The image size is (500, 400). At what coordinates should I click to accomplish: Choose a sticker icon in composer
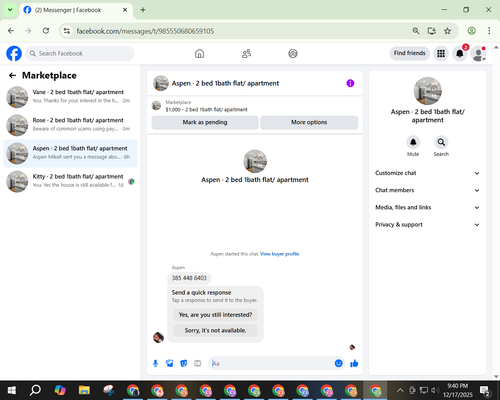(184, 363)
